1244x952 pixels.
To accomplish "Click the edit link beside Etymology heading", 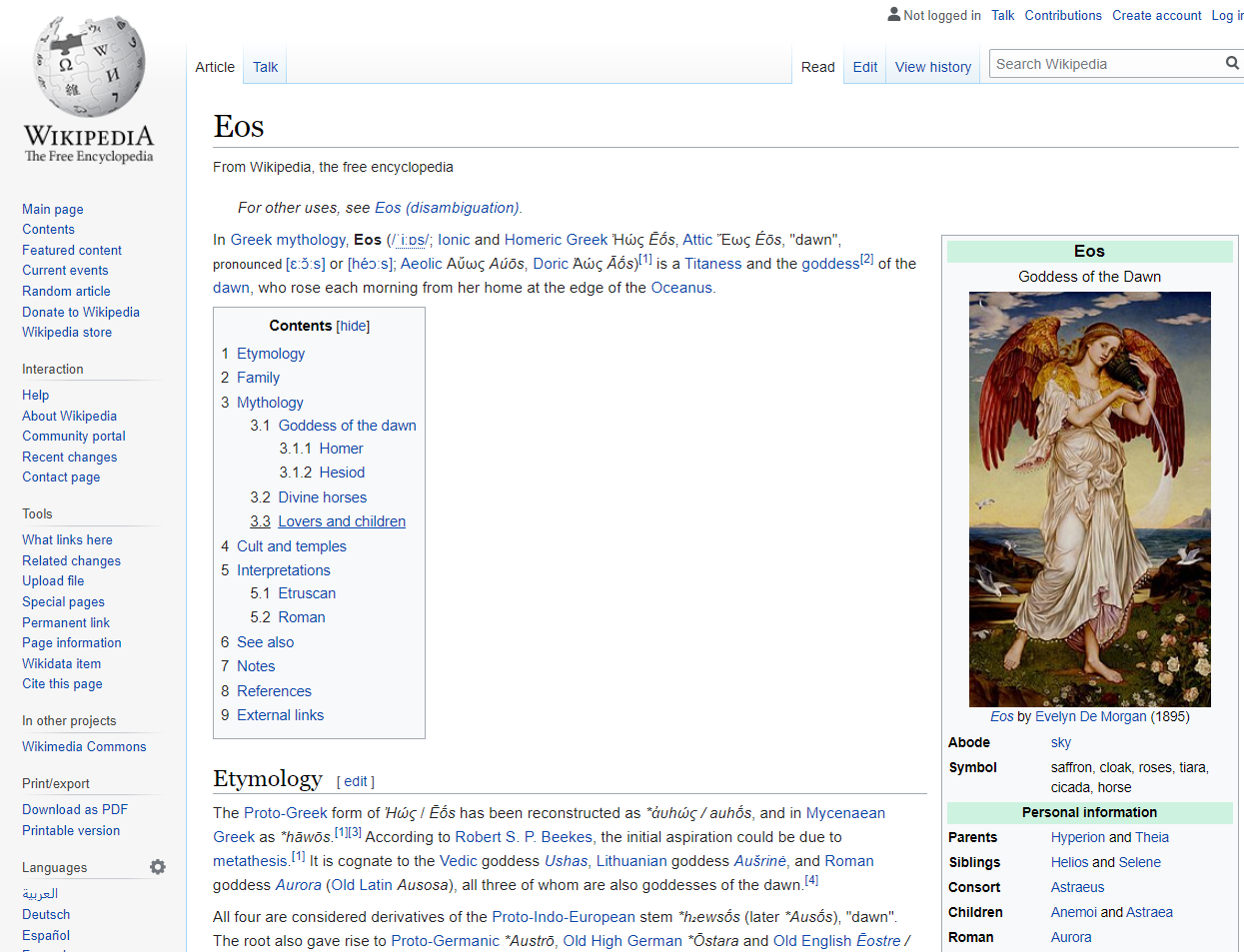I will tap(356, 781).
